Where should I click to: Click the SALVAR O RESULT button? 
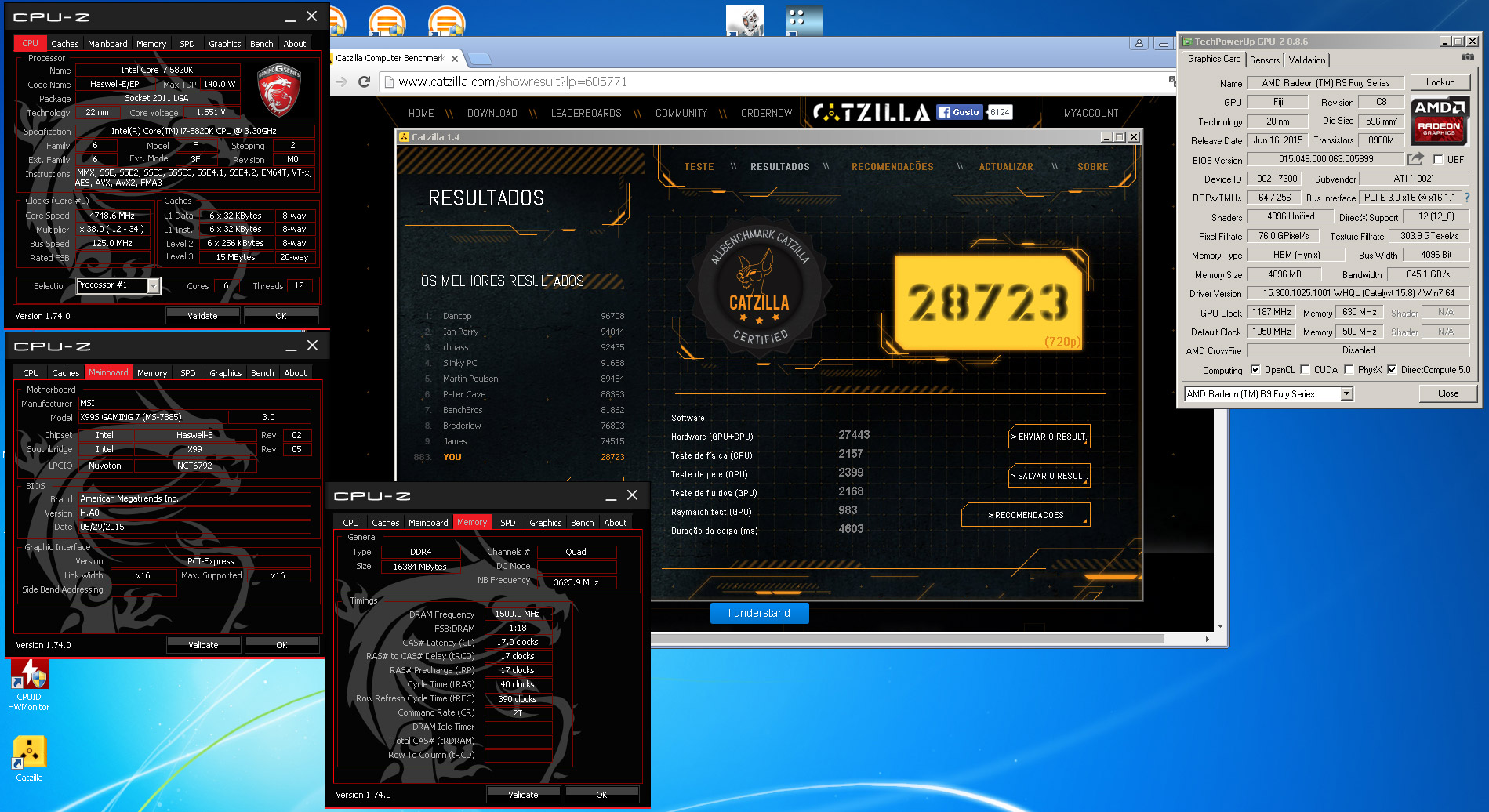1050,476
